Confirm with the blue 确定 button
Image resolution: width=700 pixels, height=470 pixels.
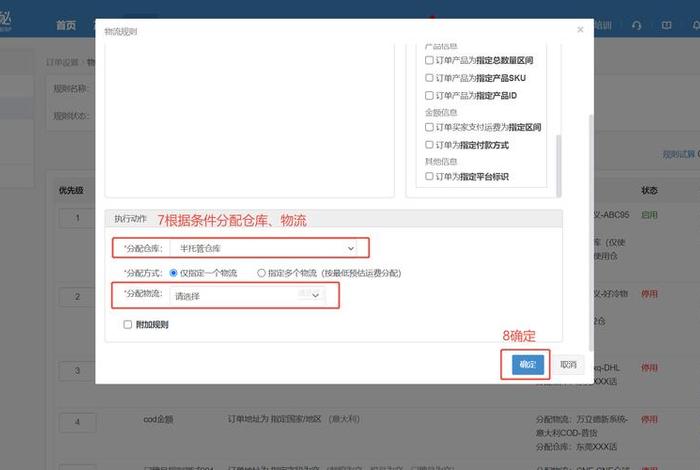(x=527, y=365)
